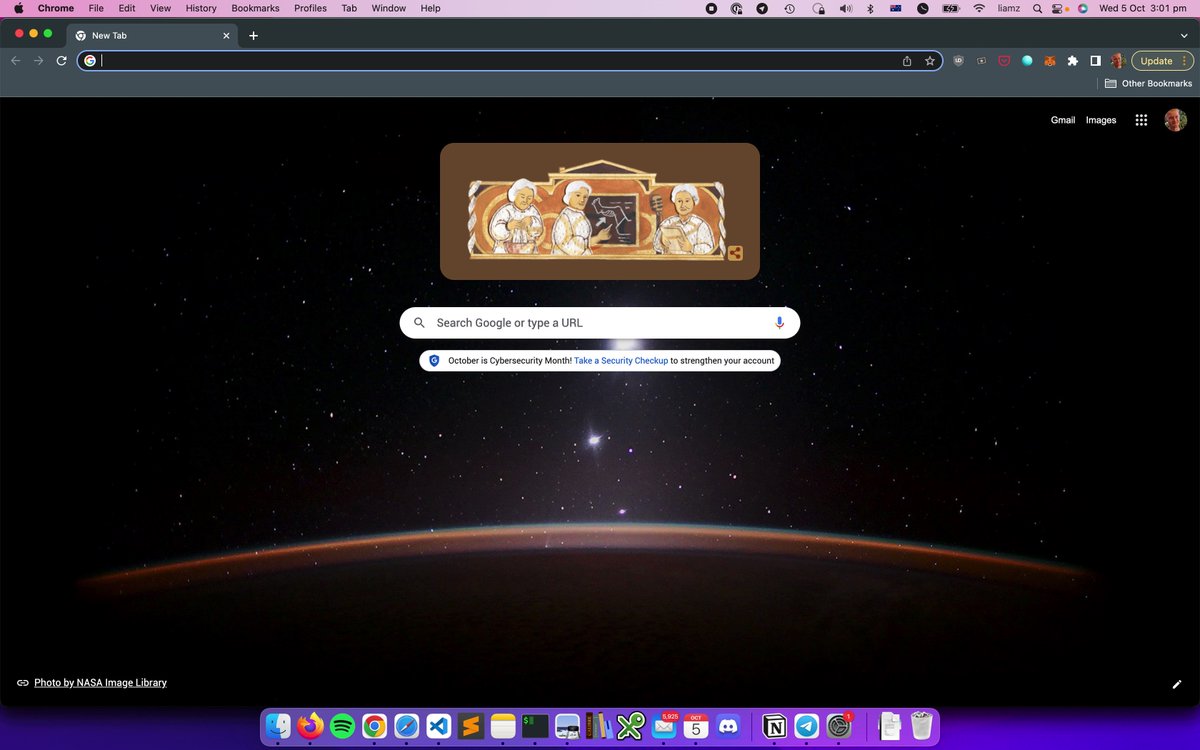
Task: Open Discord from the dock
Action: pos(728,725)
